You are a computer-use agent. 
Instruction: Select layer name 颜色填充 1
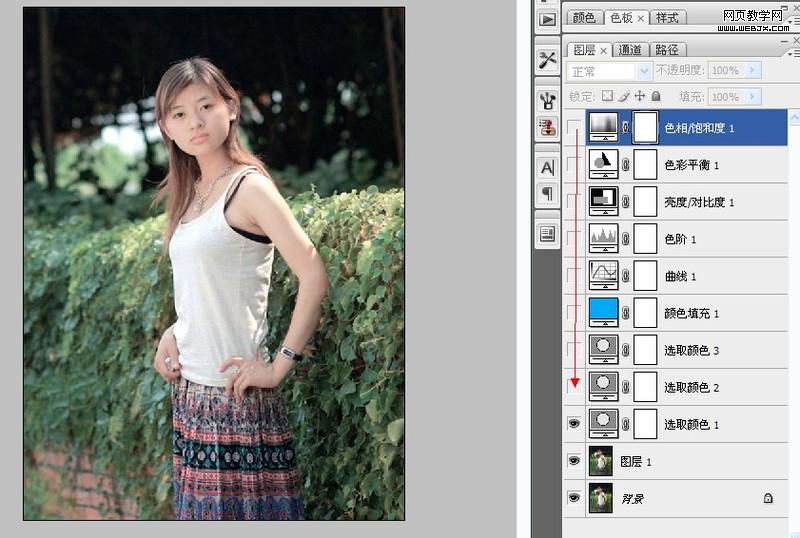tap(692, 313)
